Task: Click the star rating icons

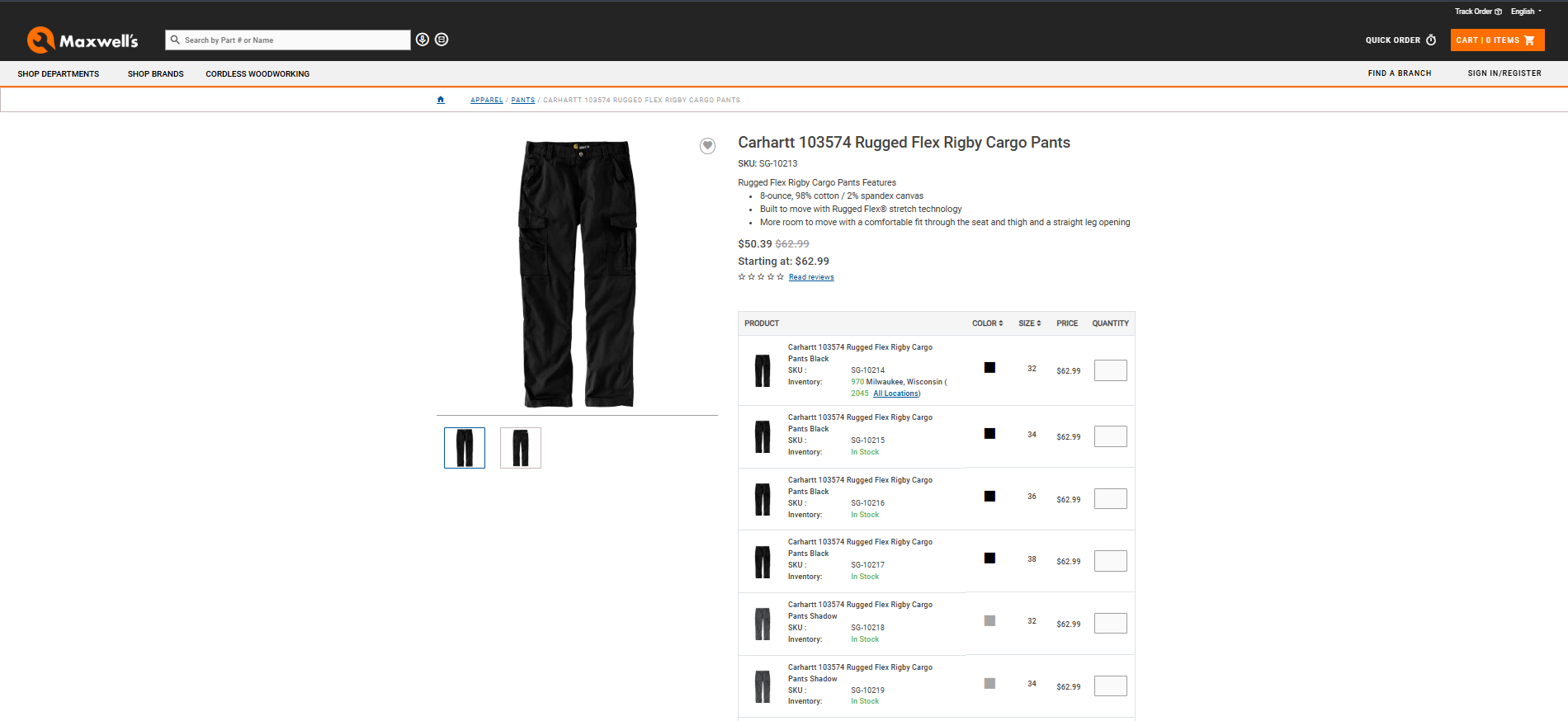Action: [761, 277]
